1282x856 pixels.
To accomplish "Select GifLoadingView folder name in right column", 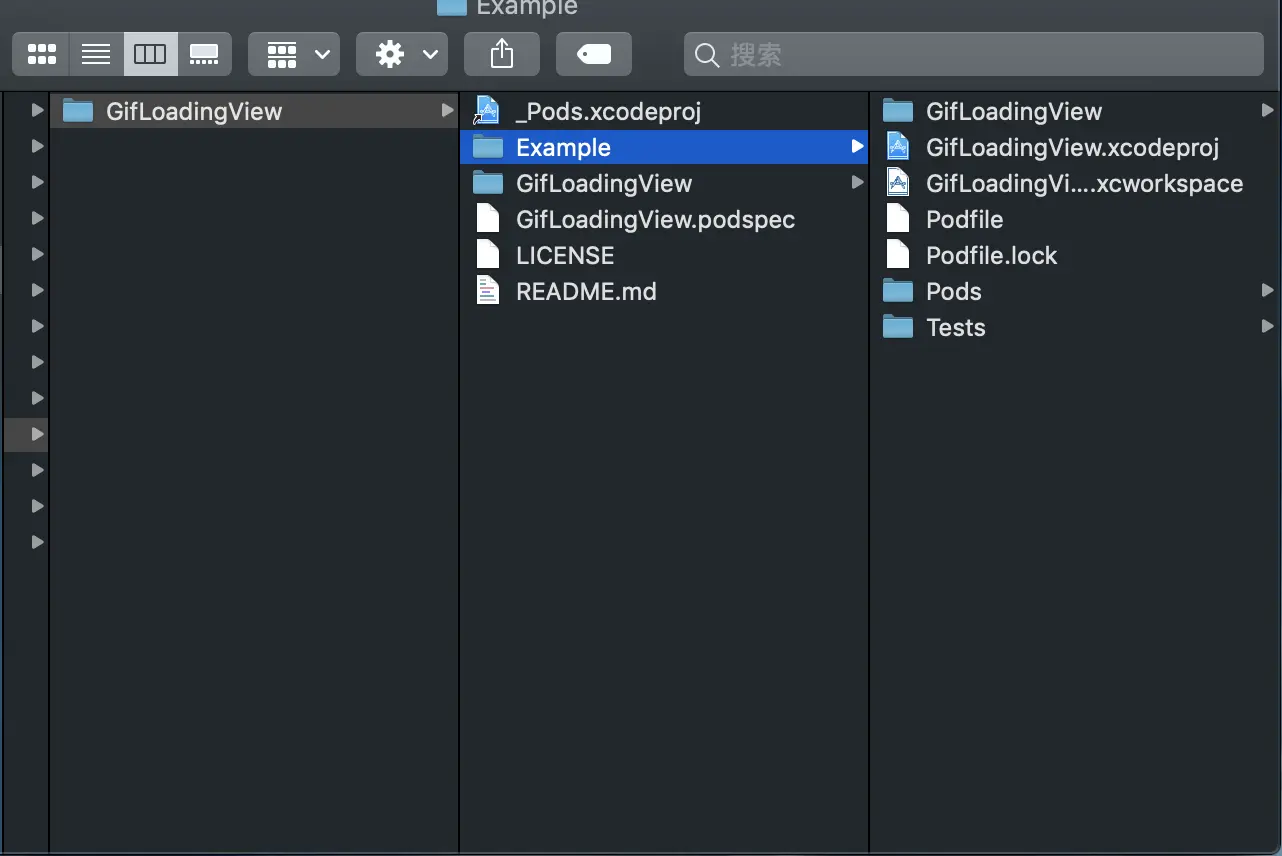I will coord(1014,111).
